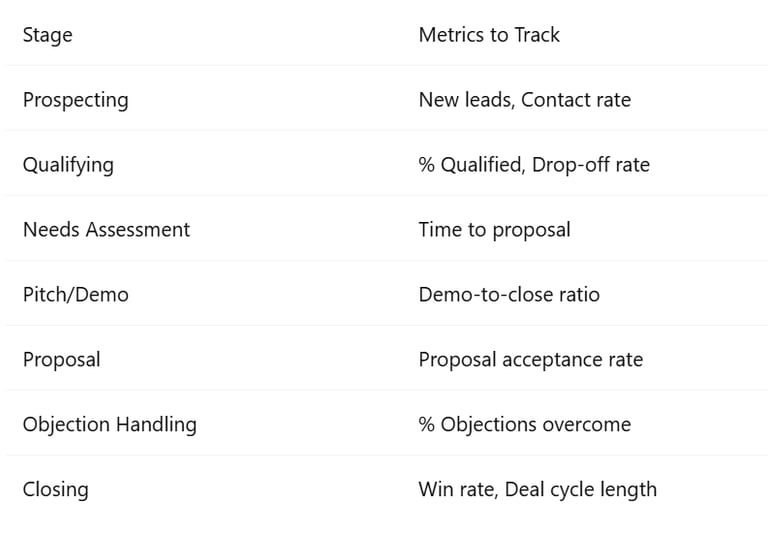
Task: Select the Pitch/Demo stage cell
Action: [75, 294]
